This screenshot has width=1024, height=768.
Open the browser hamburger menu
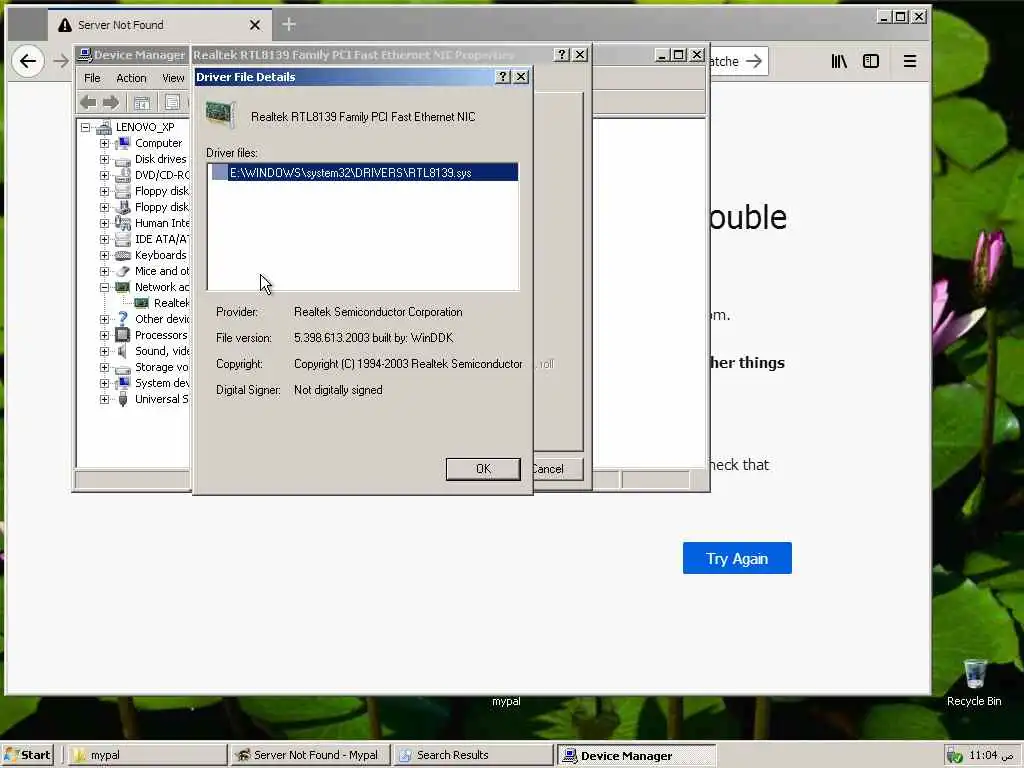click(910, 61)
